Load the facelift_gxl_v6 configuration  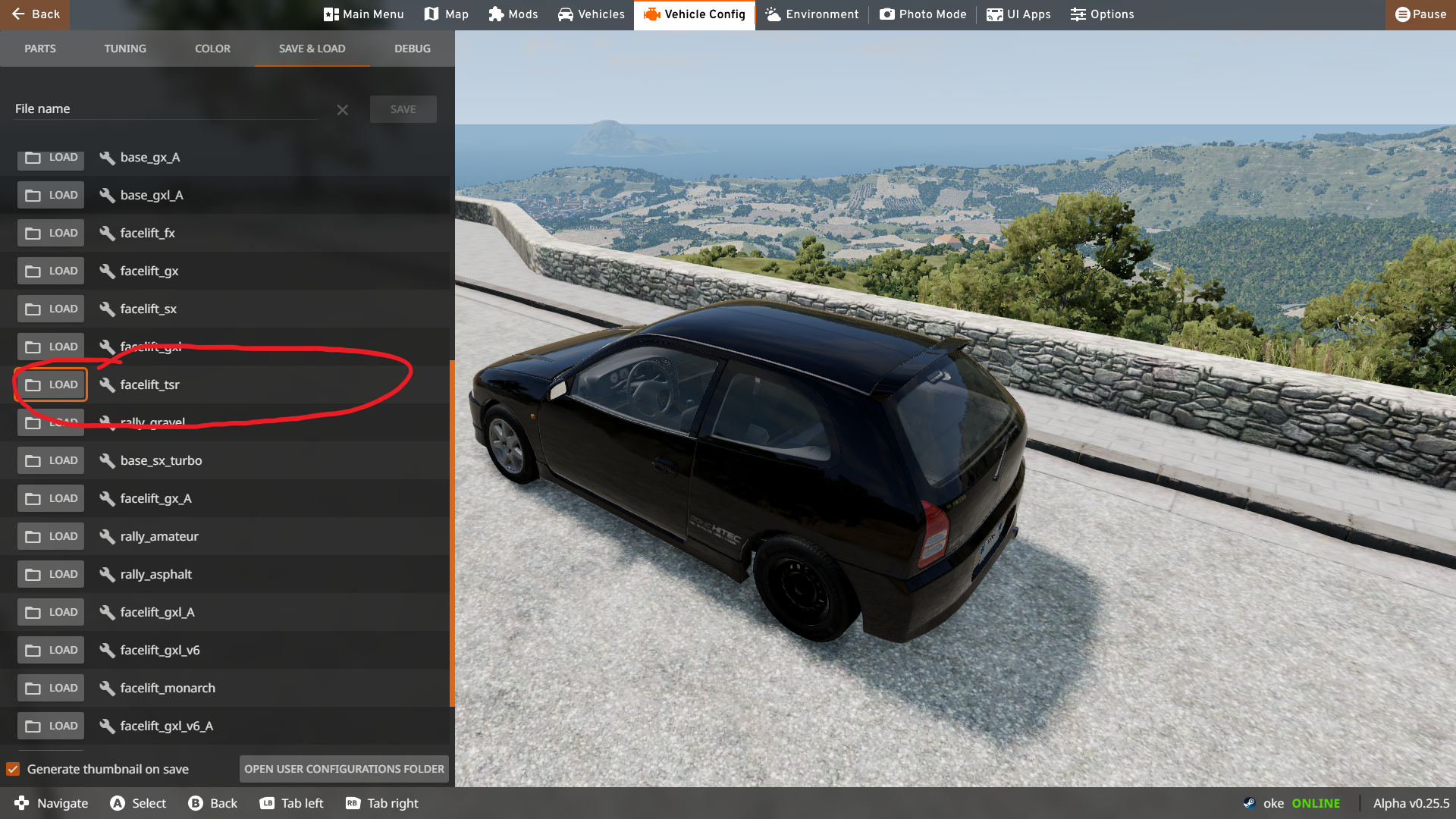pyautogui.click(x=51, y=650)
